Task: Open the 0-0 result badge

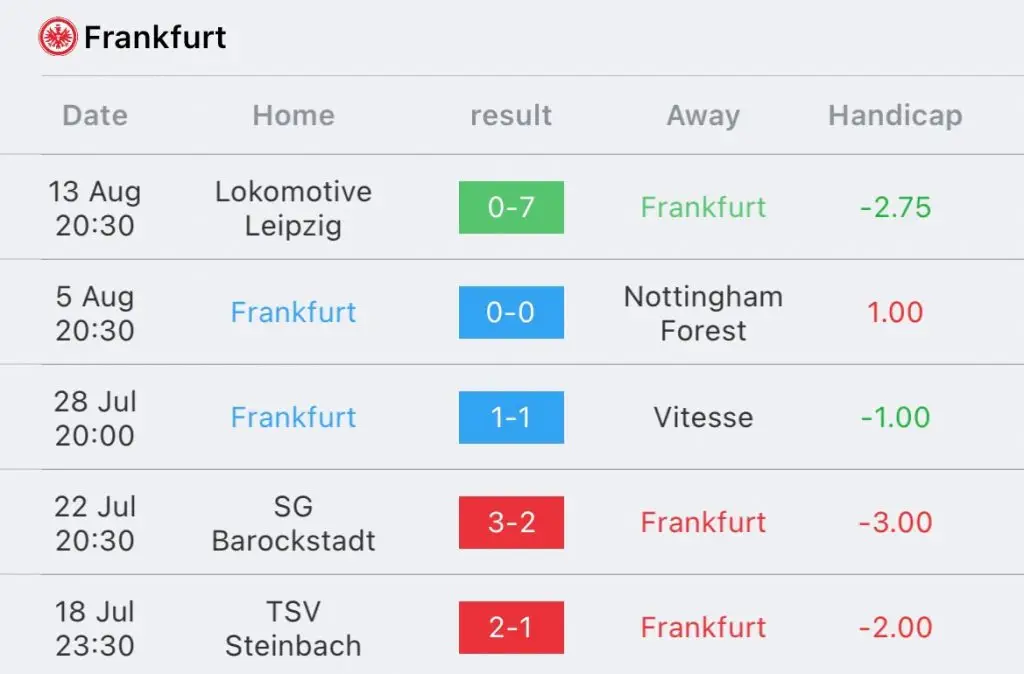Action: (x=511, y=312)
